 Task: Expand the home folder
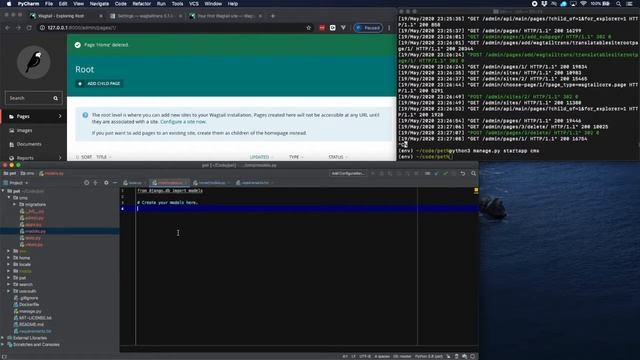[x=9, y=258]
